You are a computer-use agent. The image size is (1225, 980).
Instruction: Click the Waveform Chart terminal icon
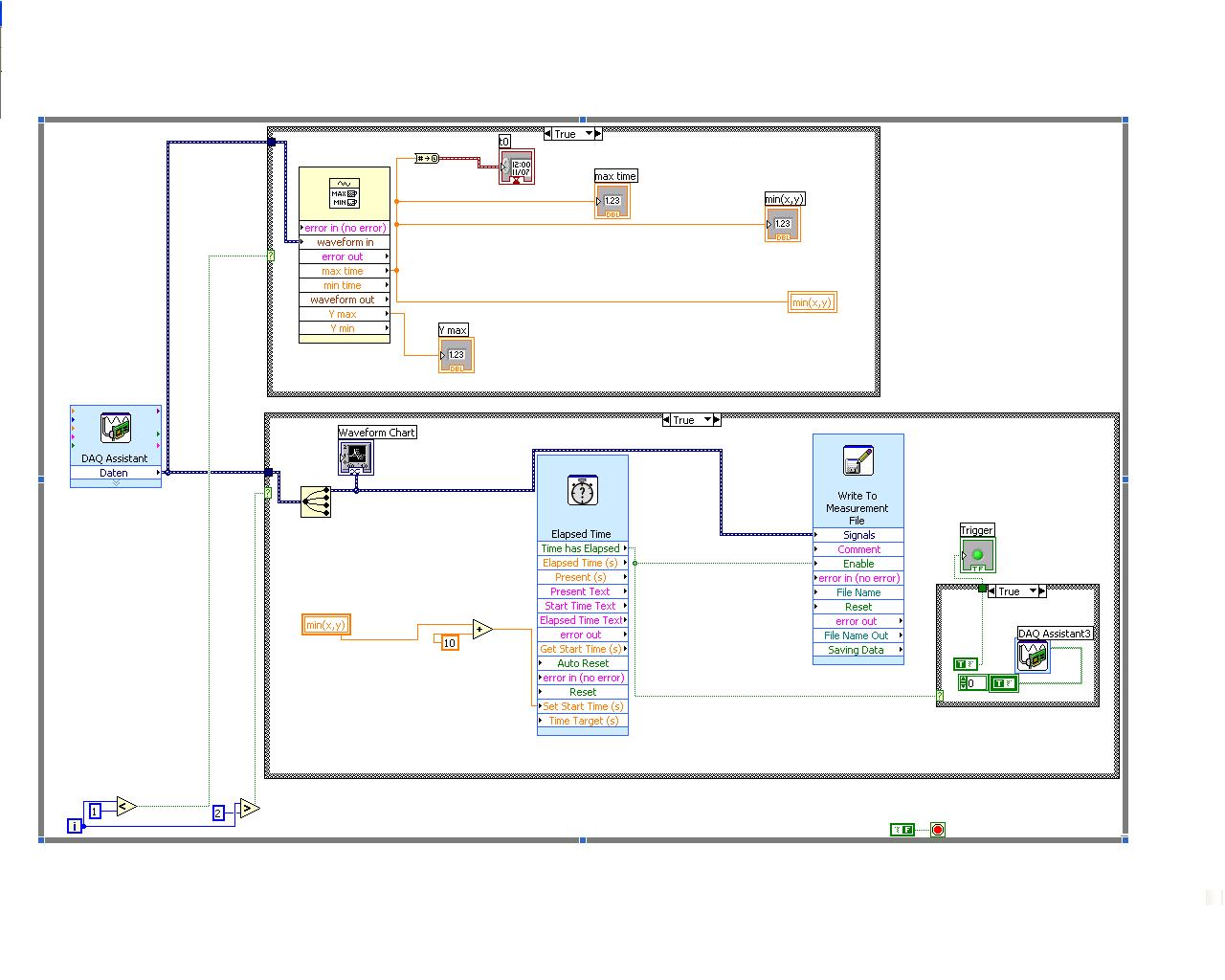pos(355,457)
